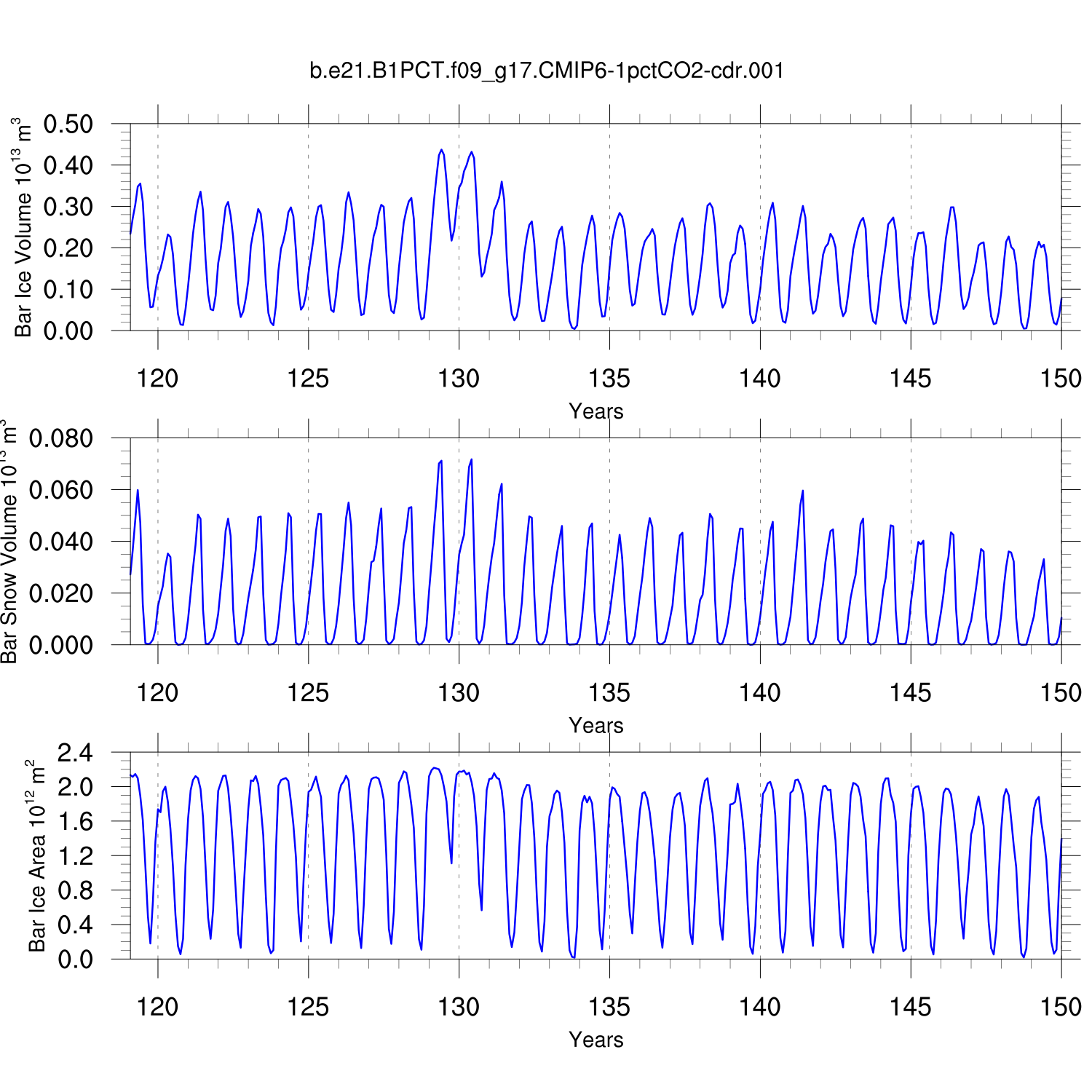Click the 1.2 tick label on ice area axis

(x=76, y=856)
